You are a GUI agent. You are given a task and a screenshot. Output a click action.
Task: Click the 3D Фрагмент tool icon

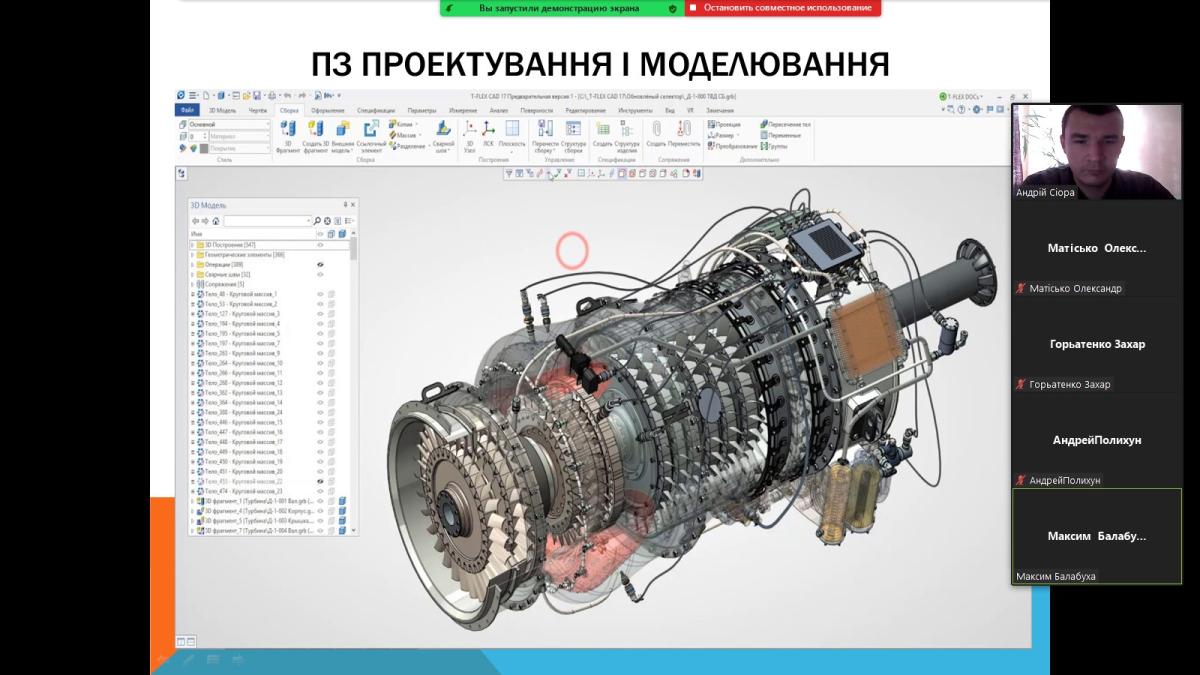(x=288, y=129)
